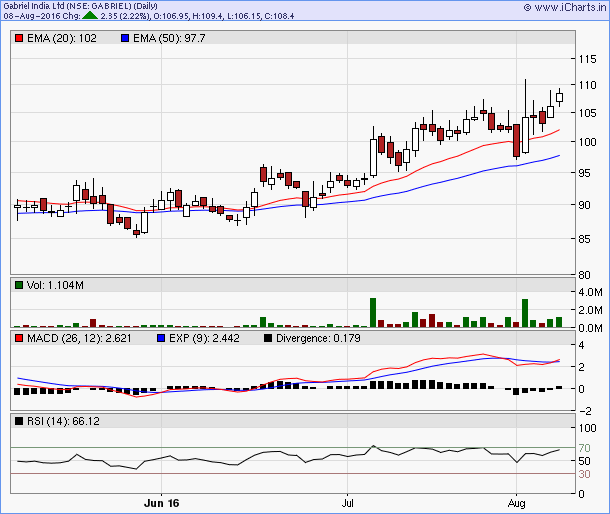The image size is (610, 514).
Task: Click the RSI 30 oversold level label
Action: (584, 474)
